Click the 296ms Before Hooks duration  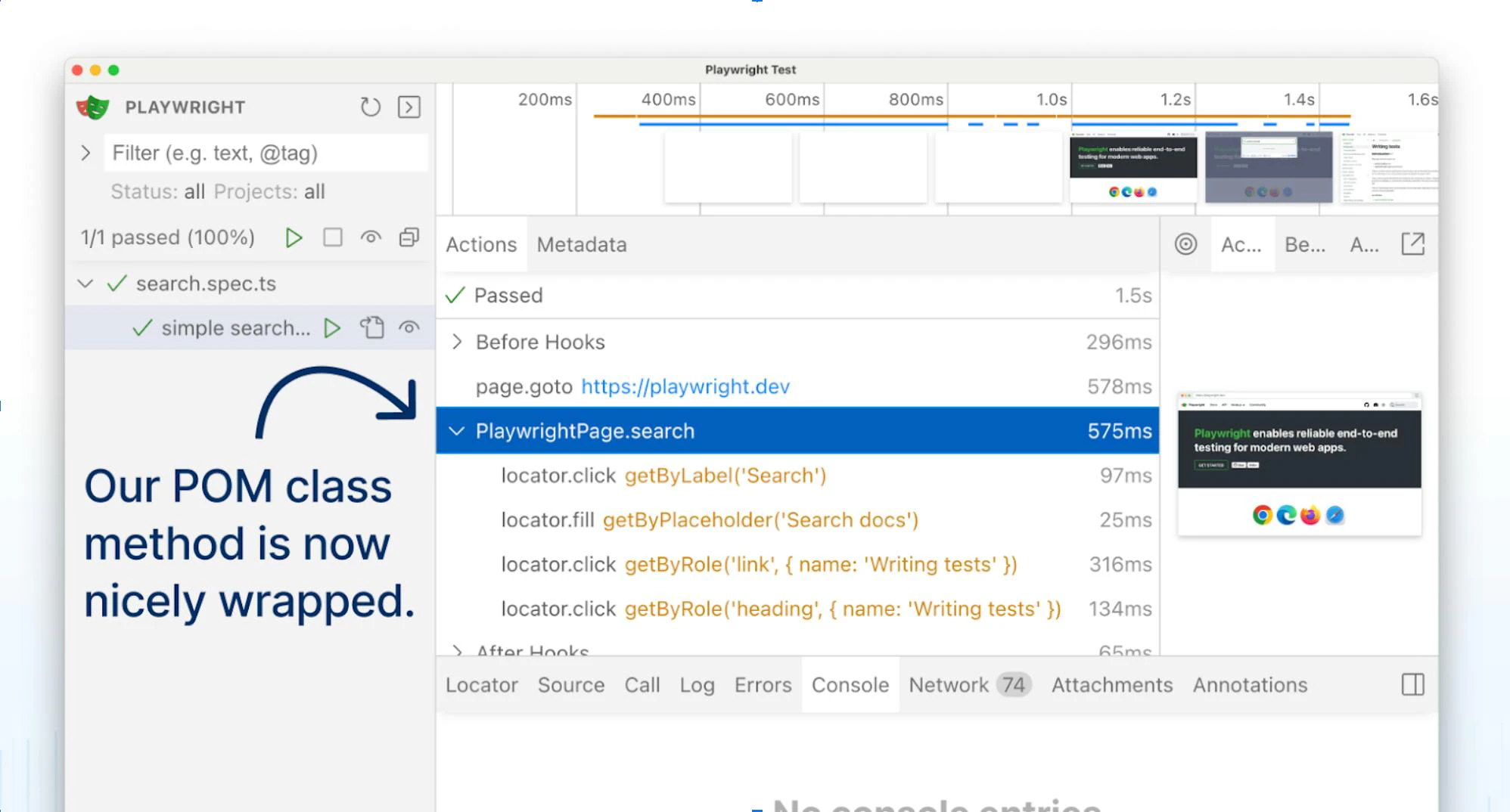coord(1119,342)
